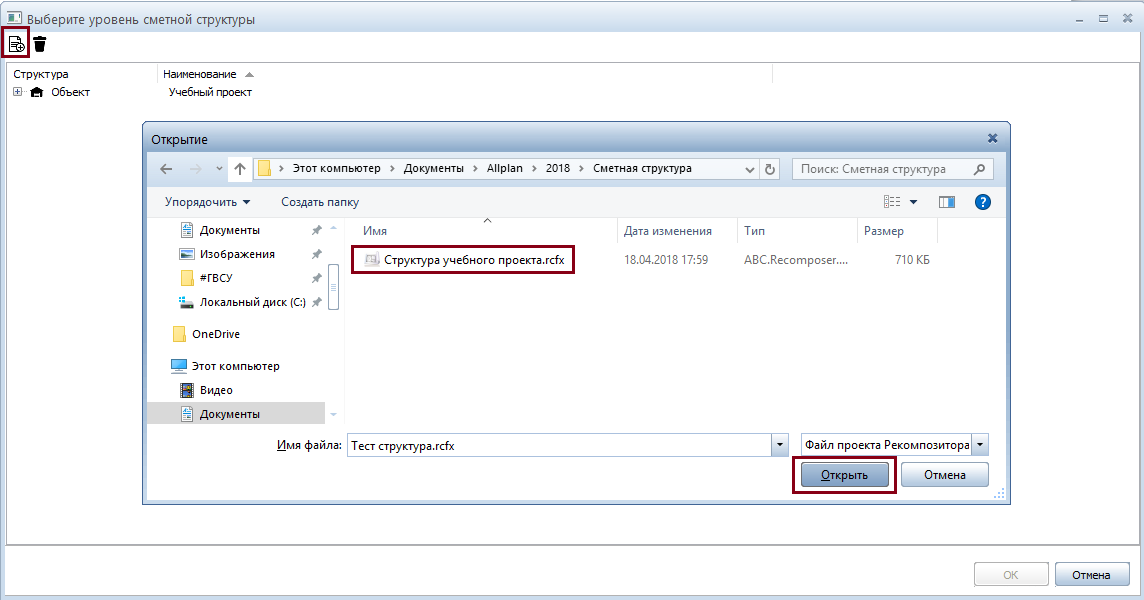
Task: Click Отмена in the Открытие dialog
Action: pyautogui.click(x=945, y=475)
